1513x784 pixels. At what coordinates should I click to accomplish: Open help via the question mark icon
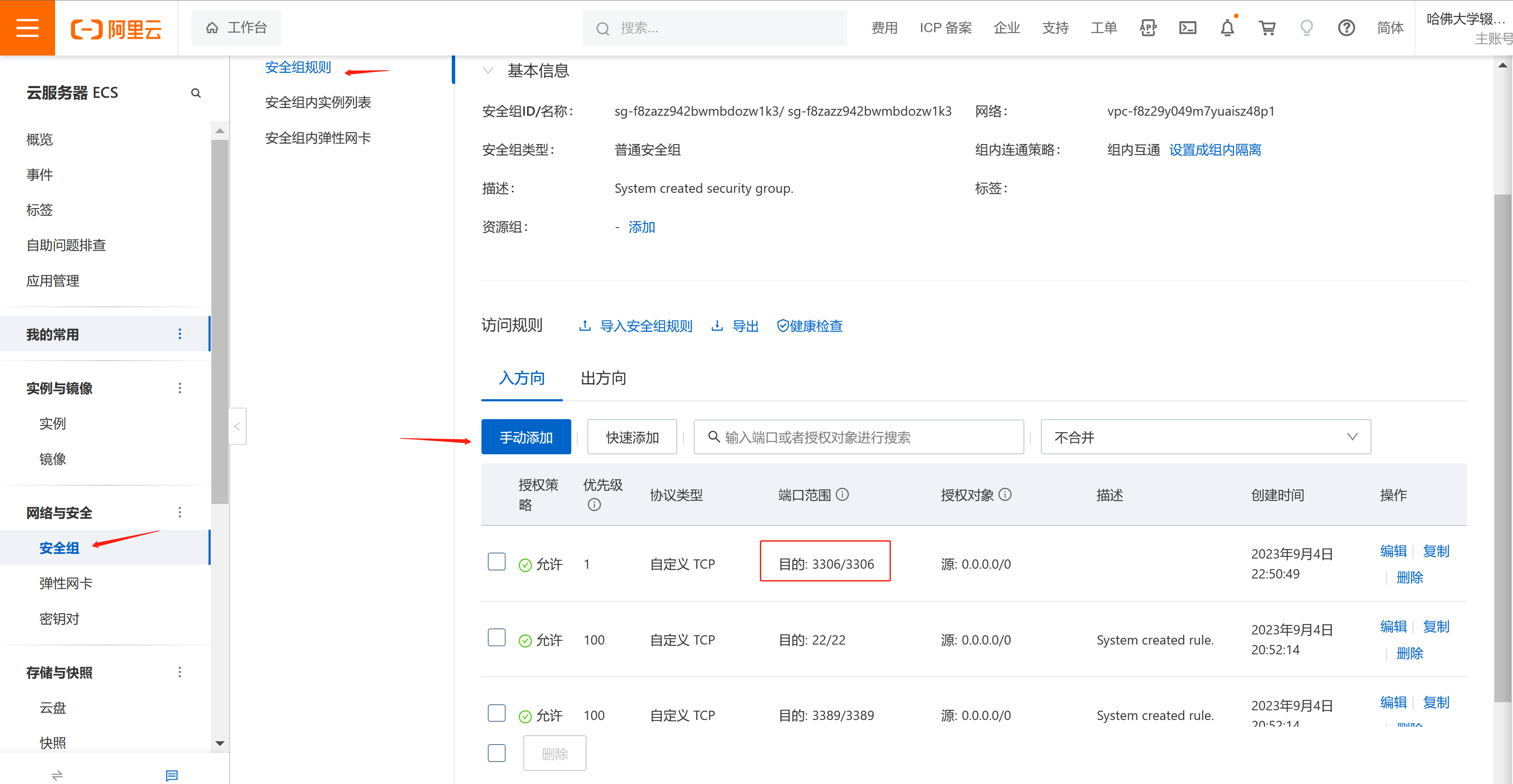(x=1346, y=28)
